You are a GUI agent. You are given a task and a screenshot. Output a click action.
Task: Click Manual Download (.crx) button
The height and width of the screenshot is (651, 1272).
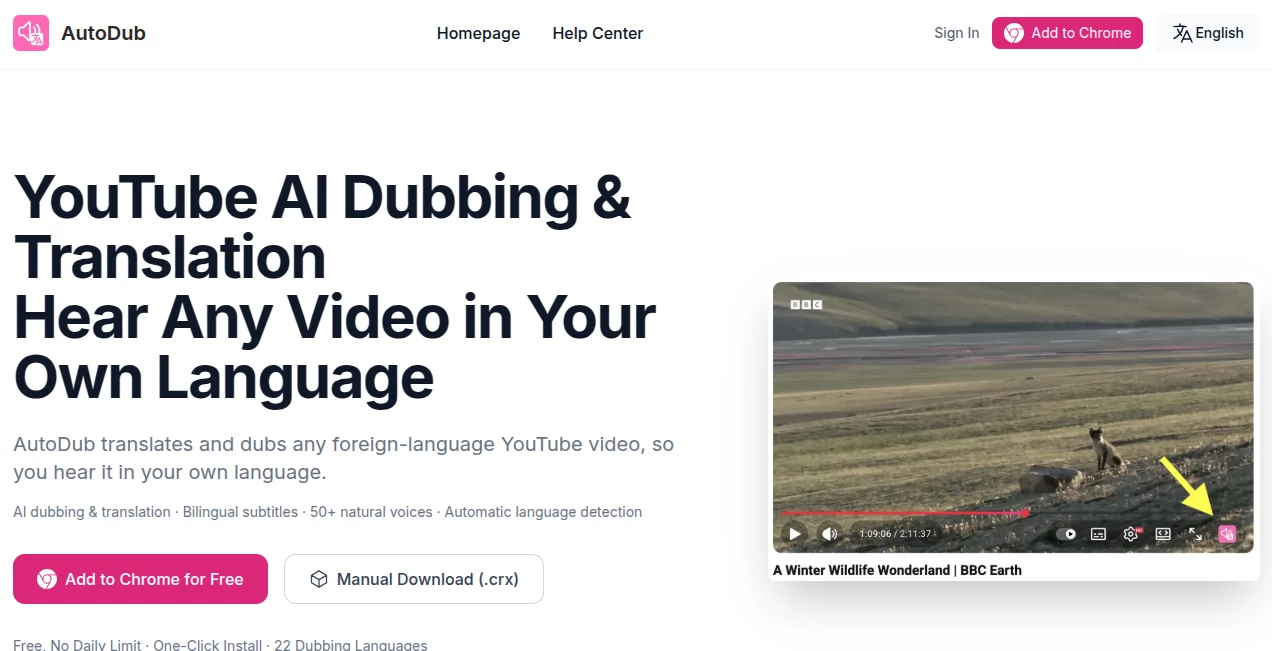(414, 579)
